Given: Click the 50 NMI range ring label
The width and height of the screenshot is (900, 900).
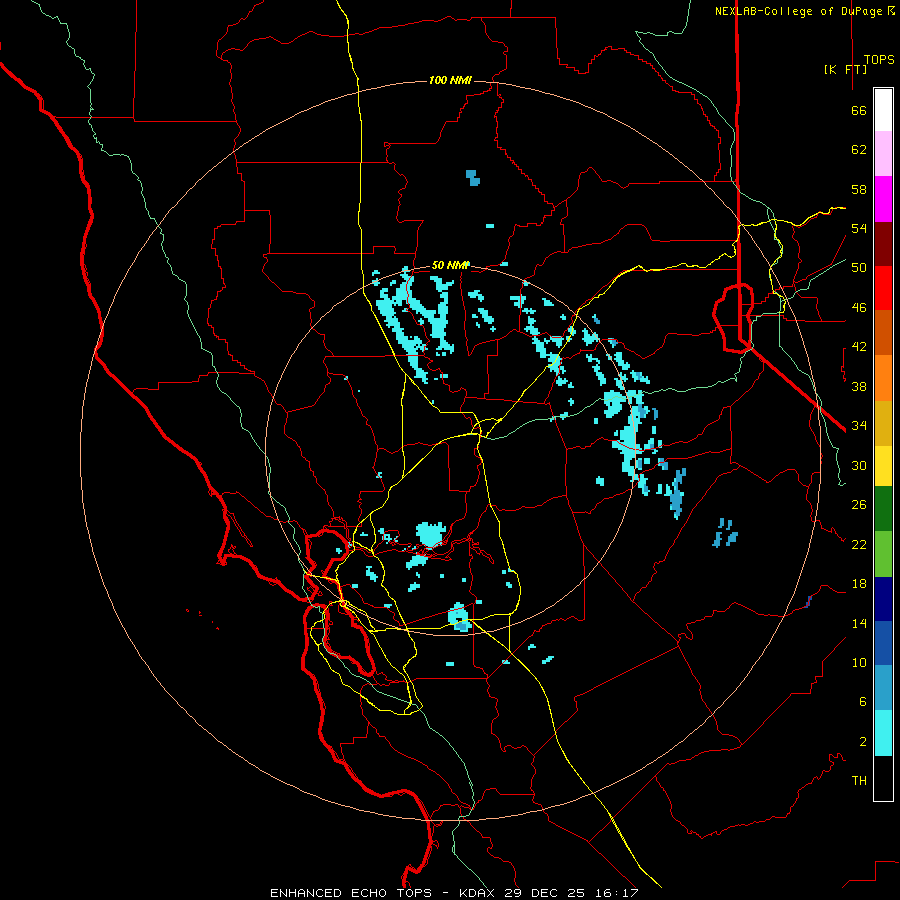Looking at the screenshot, I should point(450,265).
